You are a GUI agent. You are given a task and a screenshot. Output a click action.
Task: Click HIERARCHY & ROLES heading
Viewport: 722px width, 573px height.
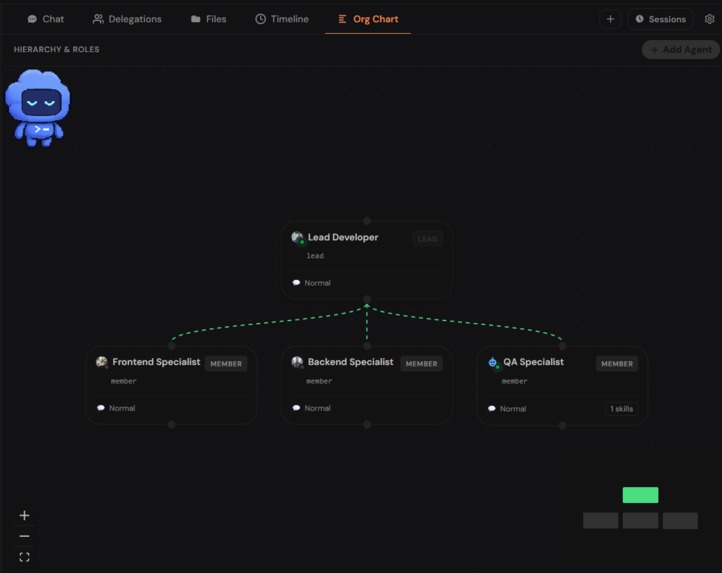(x=57, y=49)
